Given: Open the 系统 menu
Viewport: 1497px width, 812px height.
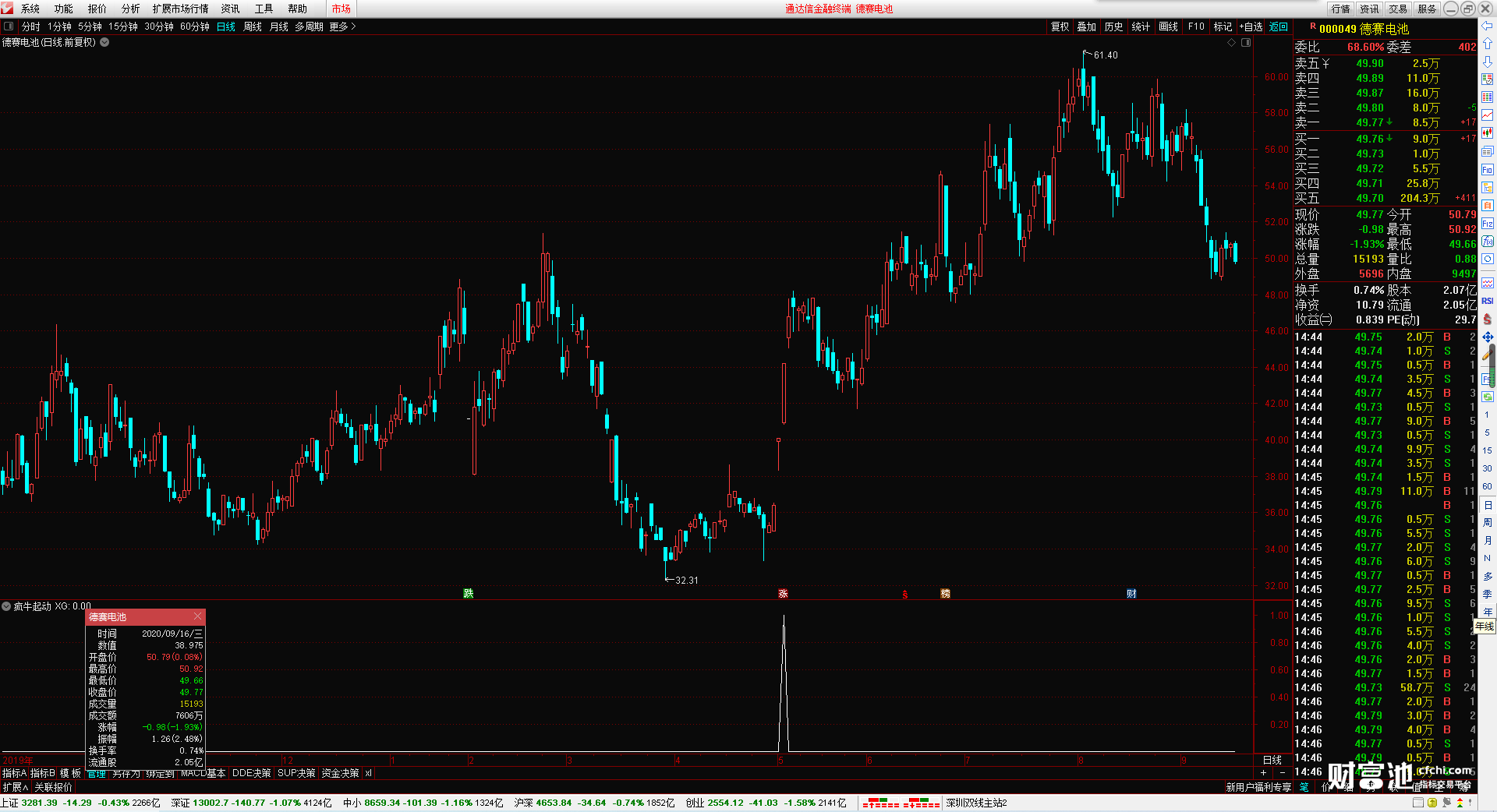Looking at the screenshot, I should 30,9.
